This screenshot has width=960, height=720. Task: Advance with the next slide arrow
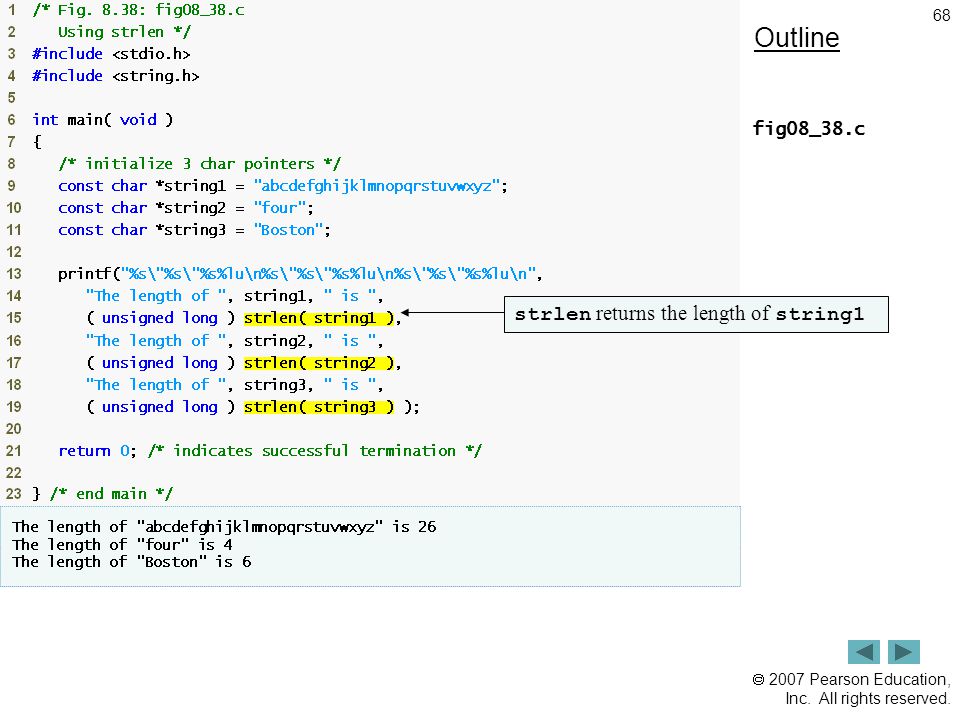tap(904, 651)
